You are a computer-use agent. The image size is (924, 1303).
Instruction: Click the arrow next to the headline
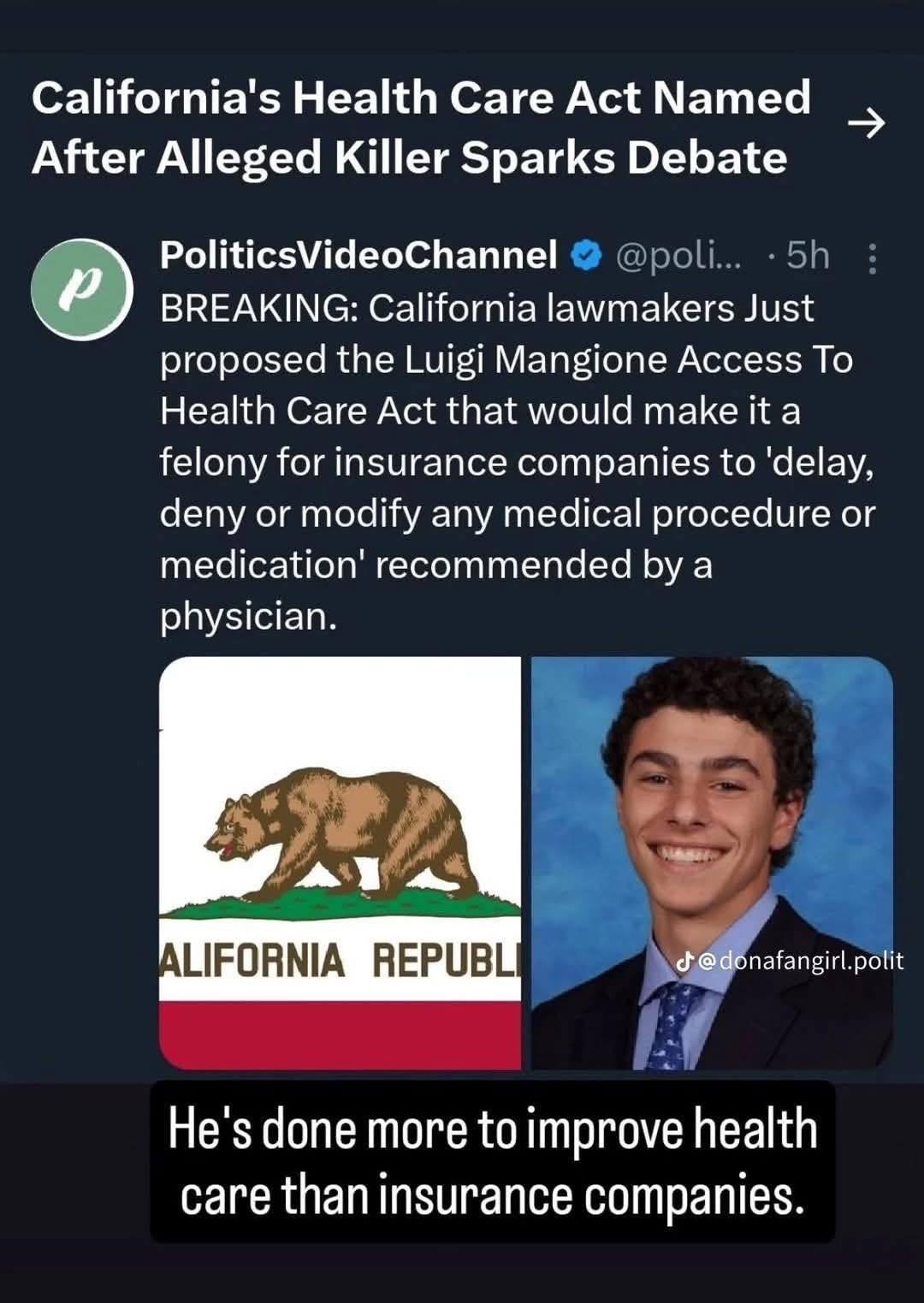[865, 125]
